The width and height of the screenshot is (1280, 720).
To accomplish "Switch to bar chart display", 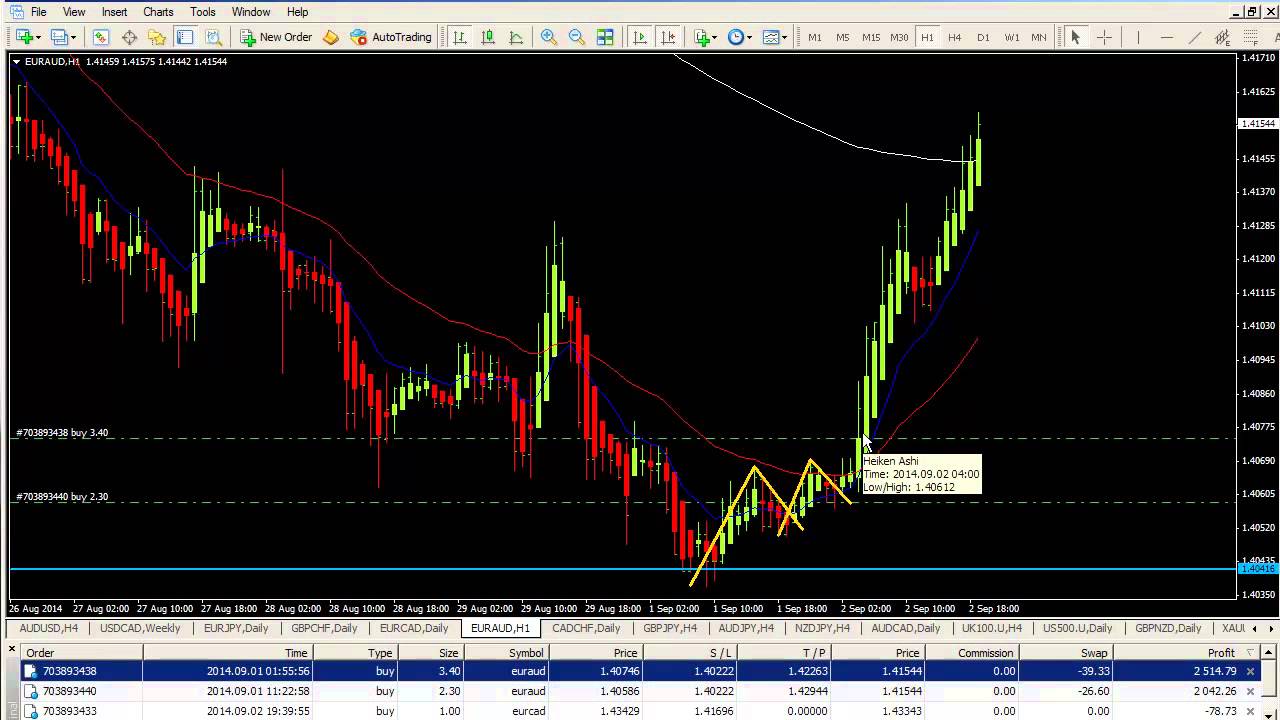I will [x=460, y=37].
